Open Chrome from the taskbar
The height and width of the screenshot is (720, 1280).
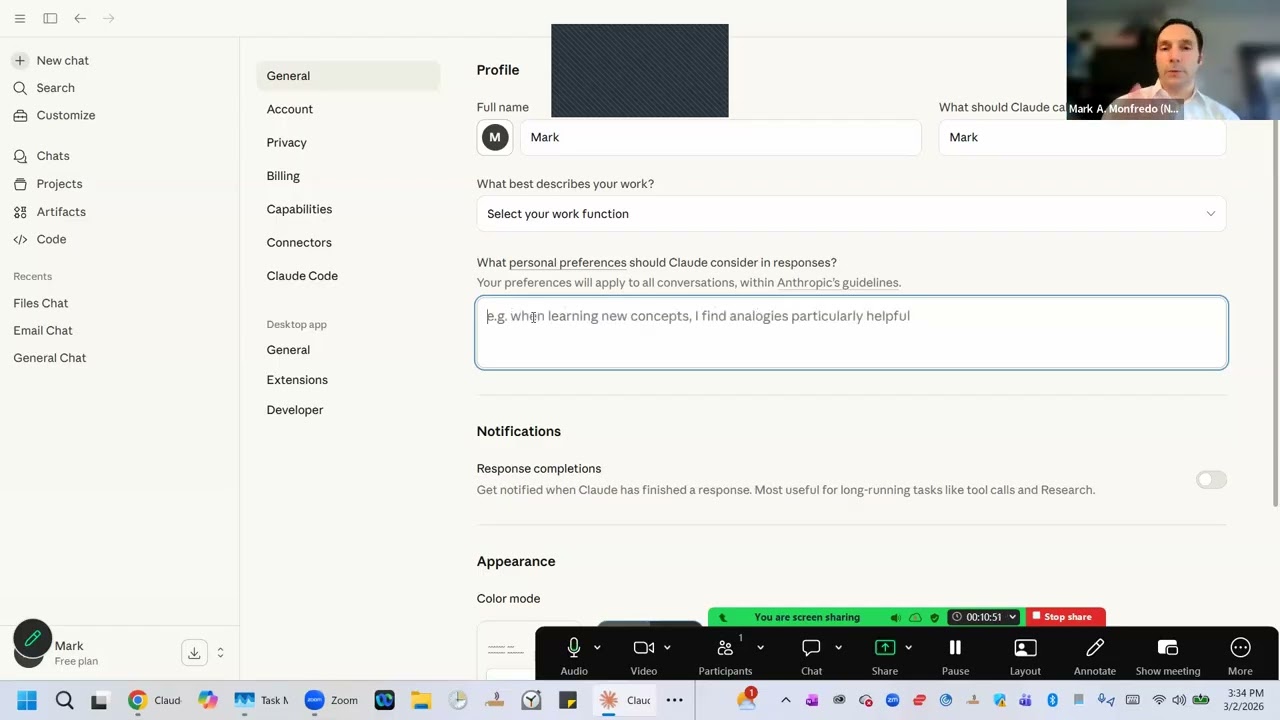pyautogui.click(x=137, y=700)
